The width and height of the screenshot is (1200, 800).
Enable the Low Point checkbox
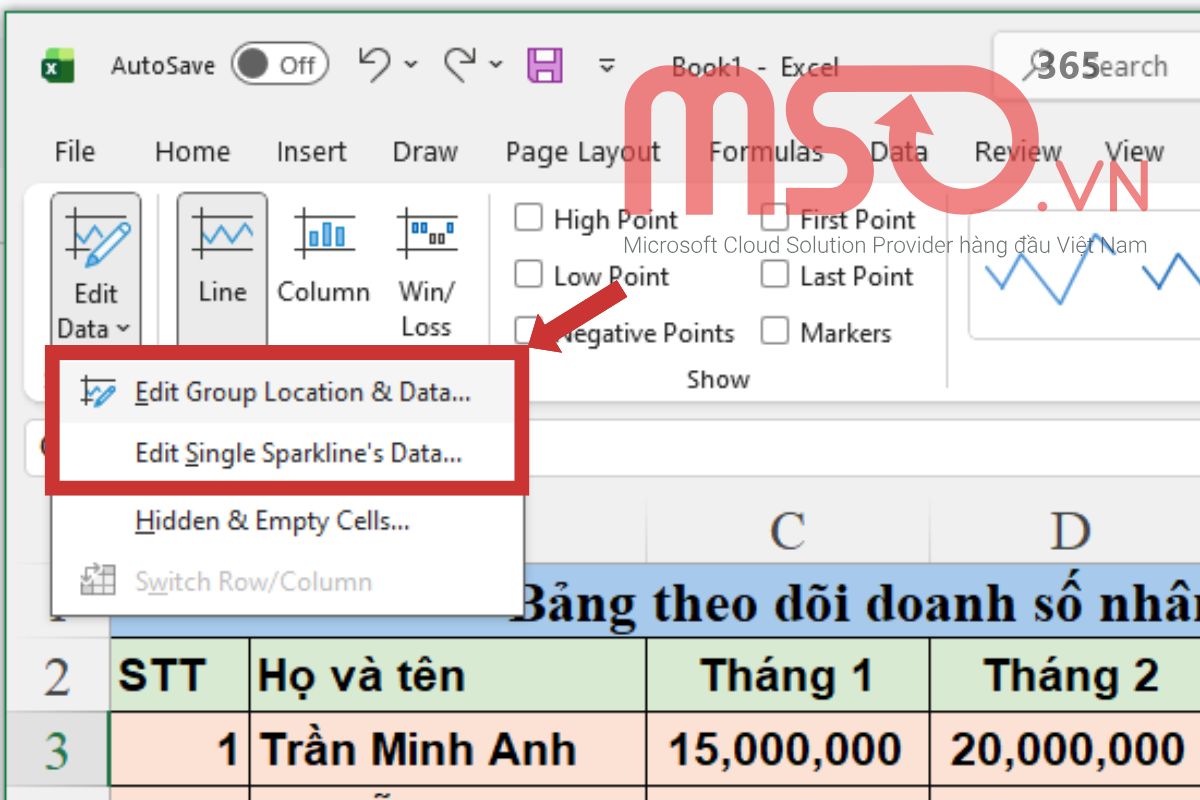pyautogui.click(x=528, y=275)
